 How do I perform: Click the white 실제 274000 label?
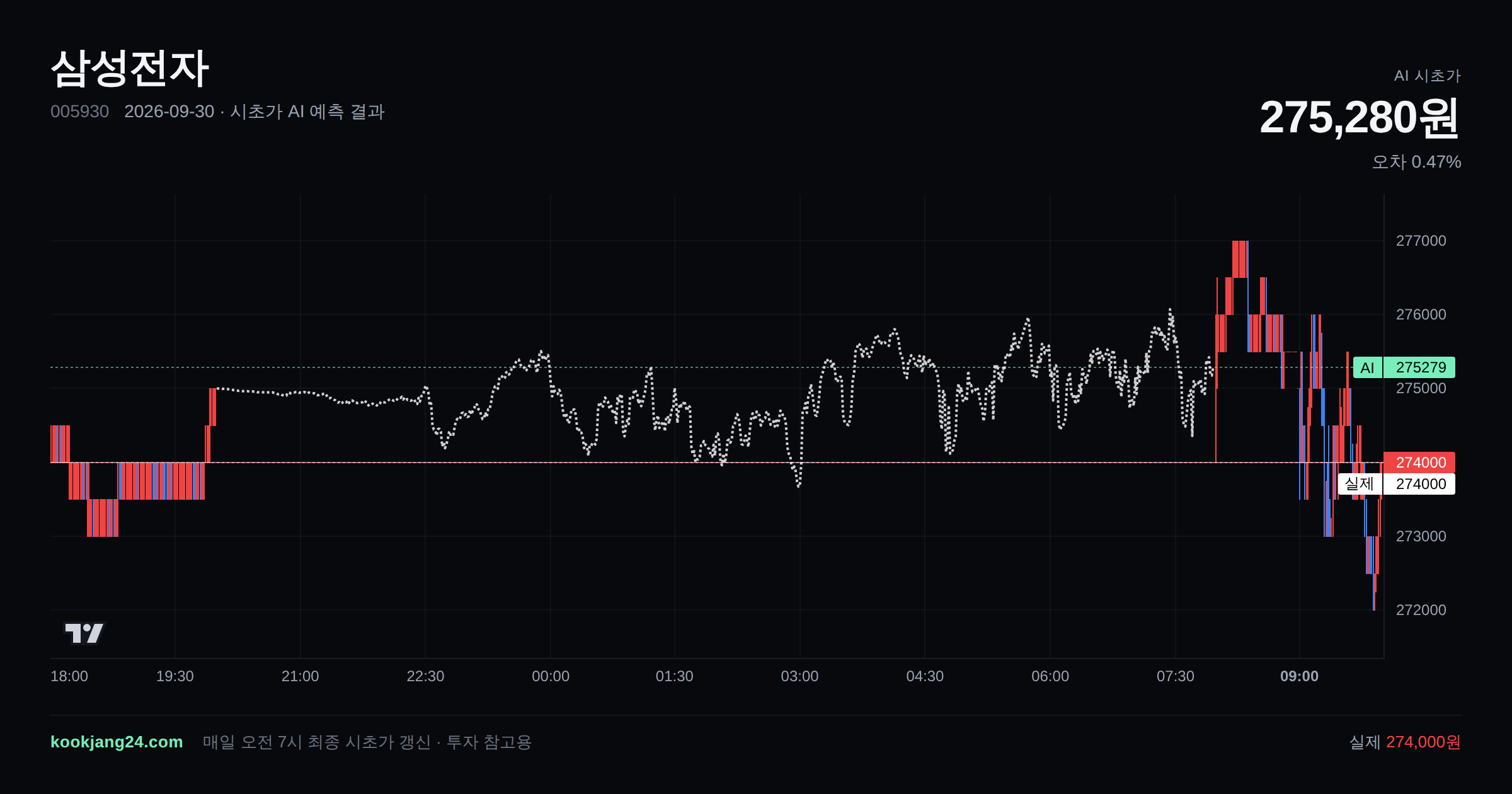pyautogui.click(x=1397, y=484)
